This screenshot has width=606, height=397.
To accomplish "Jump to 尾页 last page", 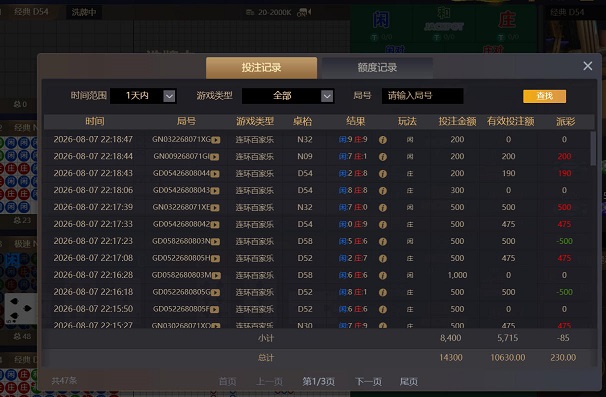I will click(409, 382).
